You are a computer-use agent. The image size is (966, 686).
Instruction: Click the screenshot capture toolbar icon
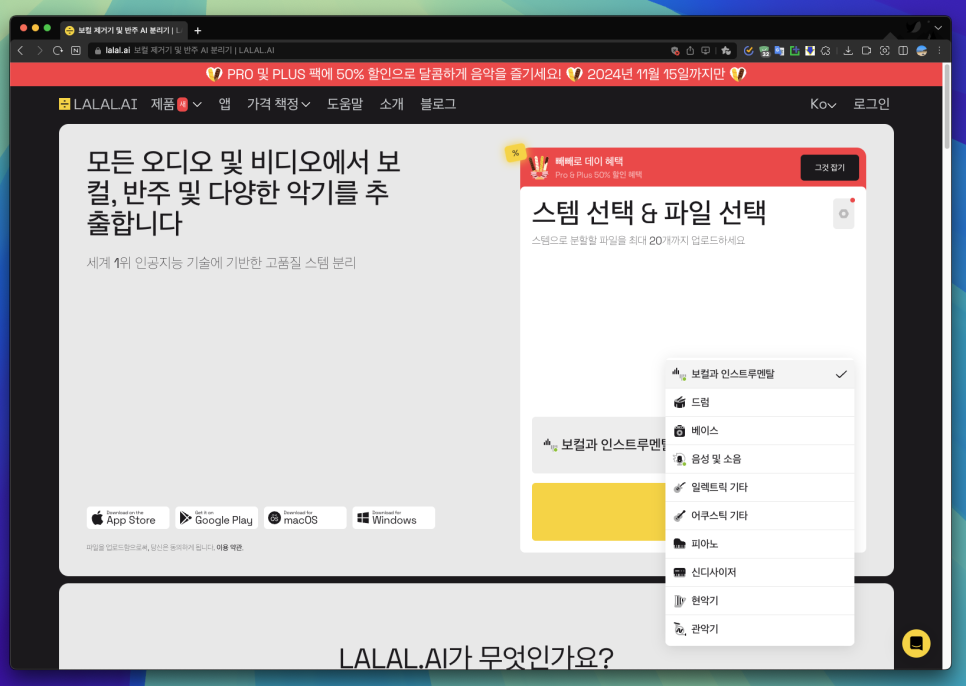click(x=885, y=50)
